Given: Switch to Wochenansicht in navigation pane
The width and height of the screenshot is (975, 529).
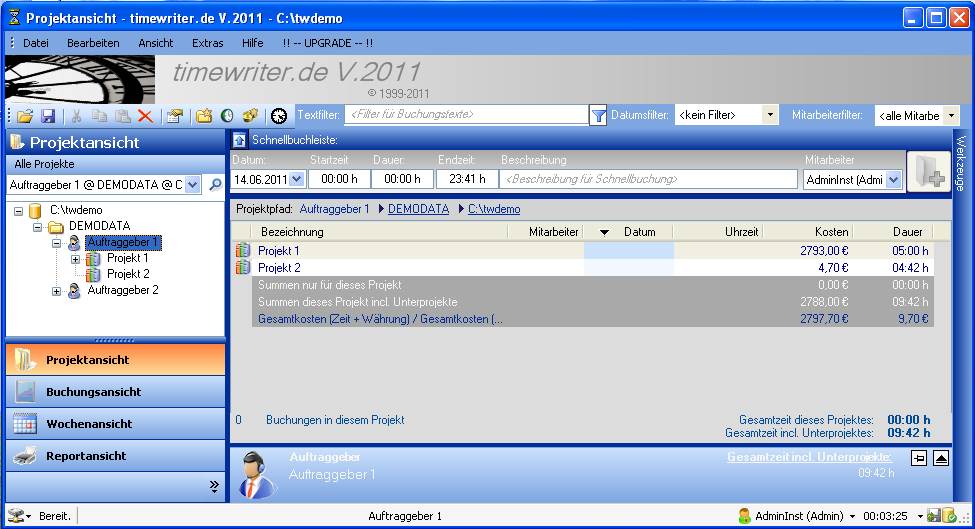Looking at the screenshot, I should [x=116, y=424].
